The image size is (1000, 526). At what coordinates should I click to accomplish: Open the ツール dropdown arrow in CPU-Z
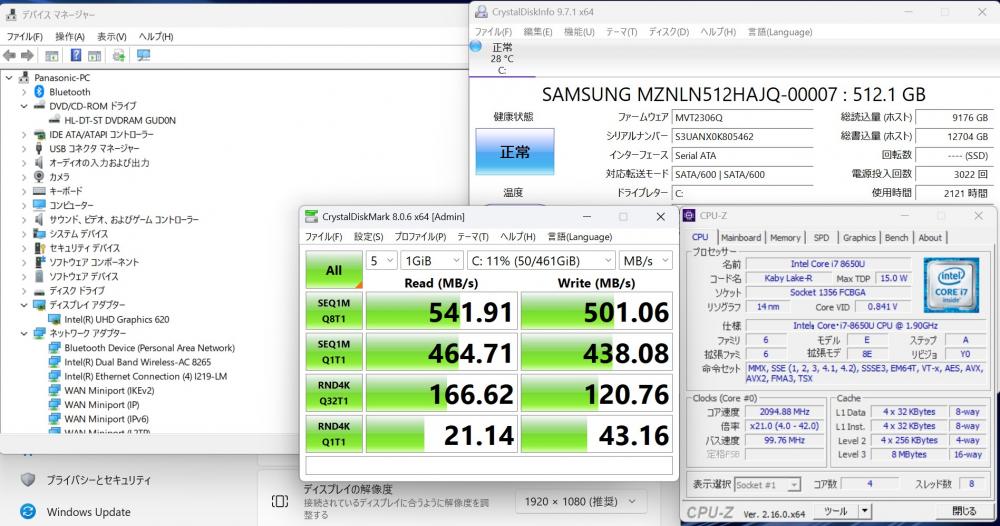(865, 511)
